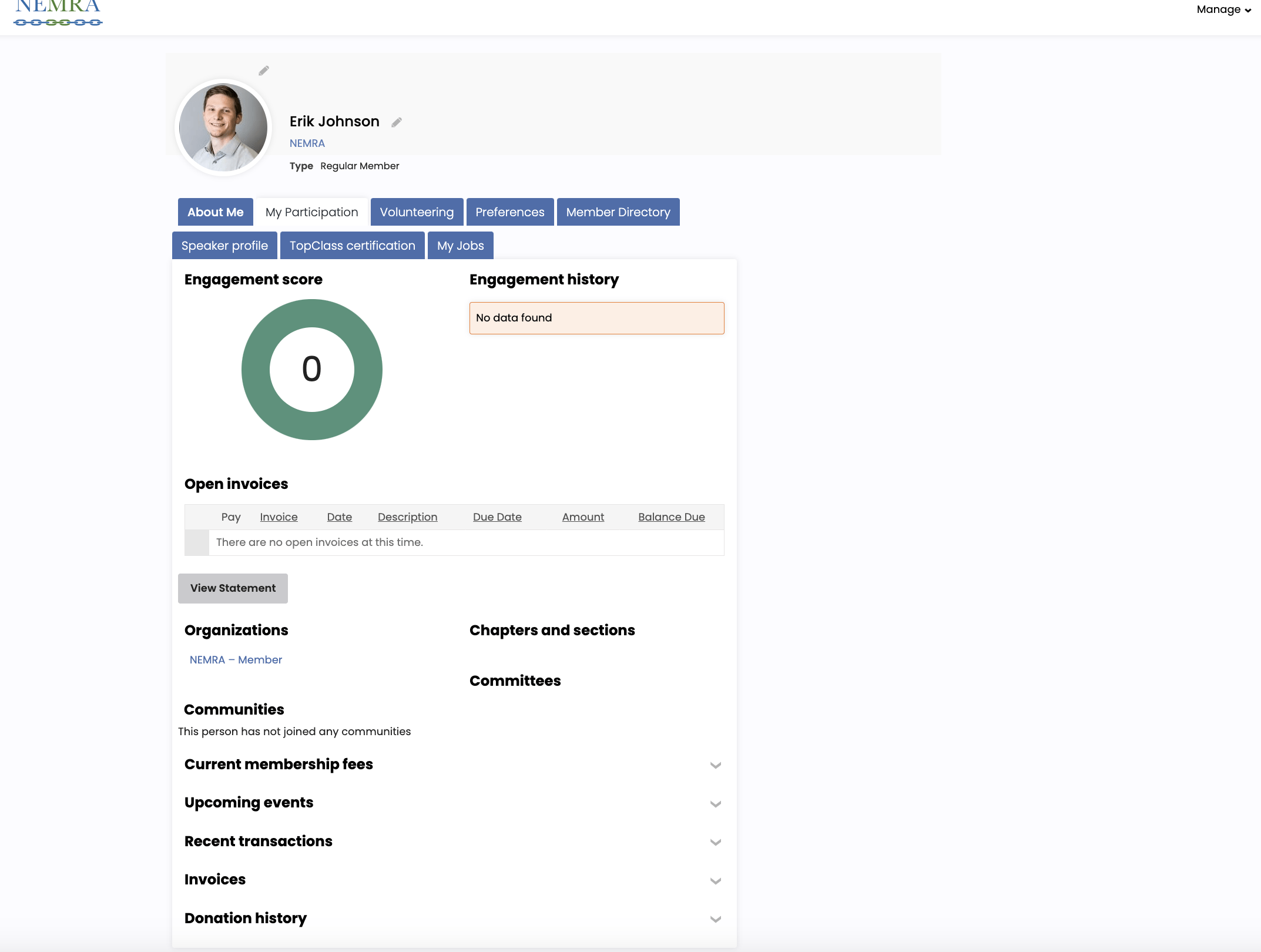
Task: Sort invoices by Balance Due column
Action: click(671, 517)
